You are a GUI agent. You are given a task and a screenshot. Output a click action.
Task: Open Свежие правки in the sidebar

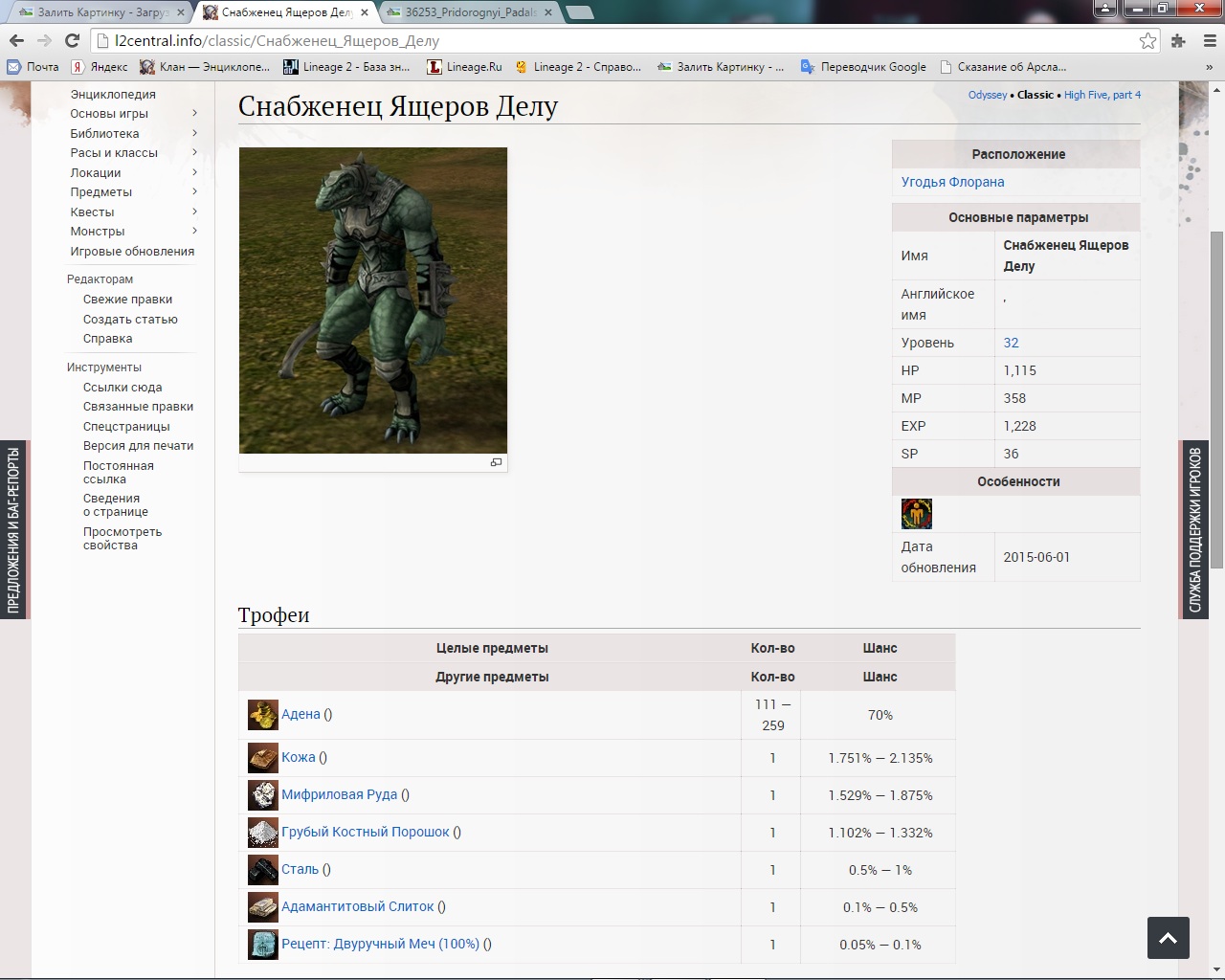point(127,300)
